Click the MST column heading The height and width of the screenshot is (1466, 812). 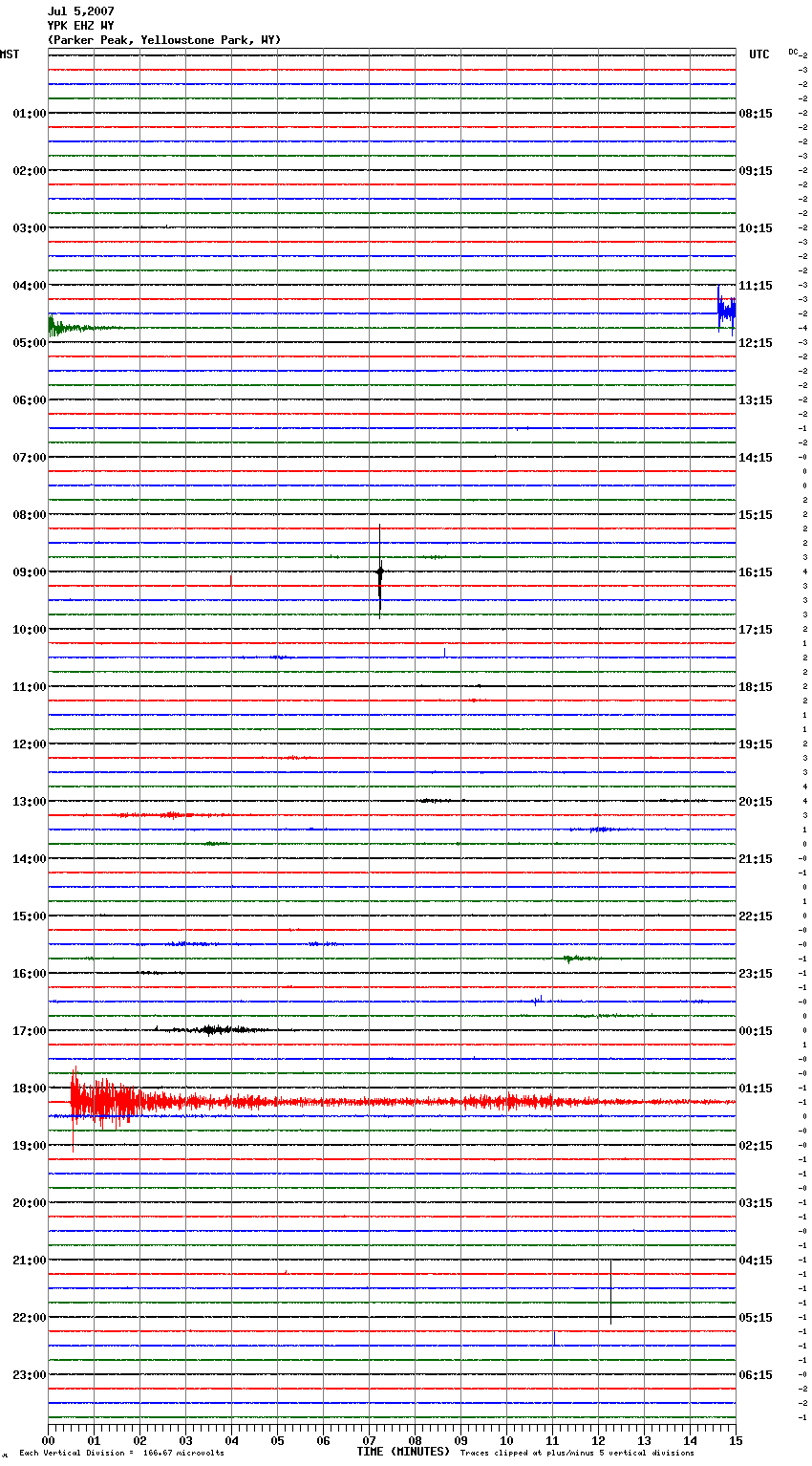point(10,54)
